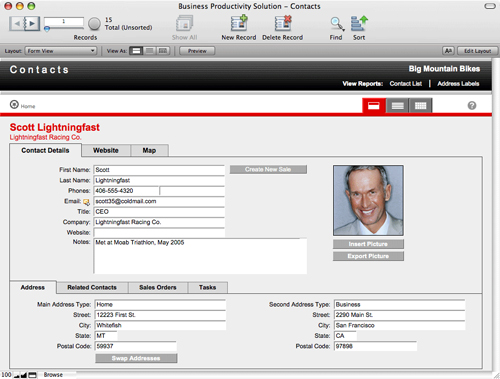The image size is (500, 379).
Task: Toggle status toolbar icon at bottom
Action: pos(32,375)
